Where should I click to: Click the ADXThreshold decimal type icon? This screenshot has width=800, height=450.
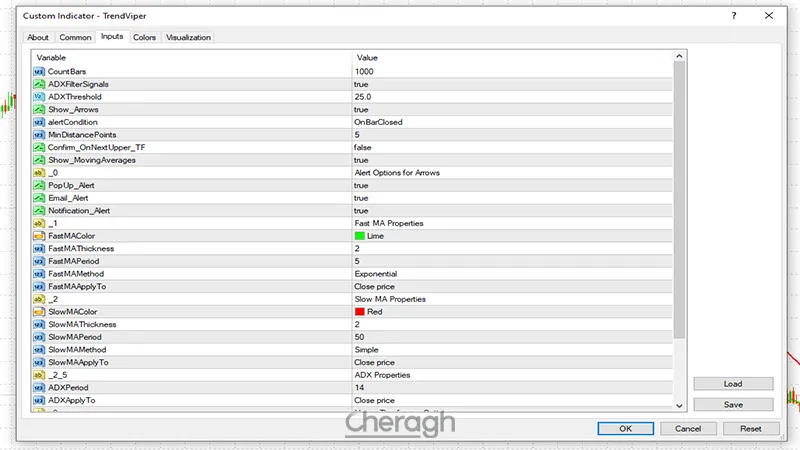(x=39, y=97)
